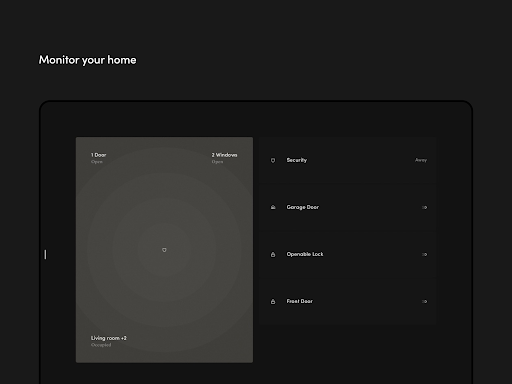The height and width of the screenshot is (384, 512).
Task: Select the Security label
Action: click(x=297, y=160)
